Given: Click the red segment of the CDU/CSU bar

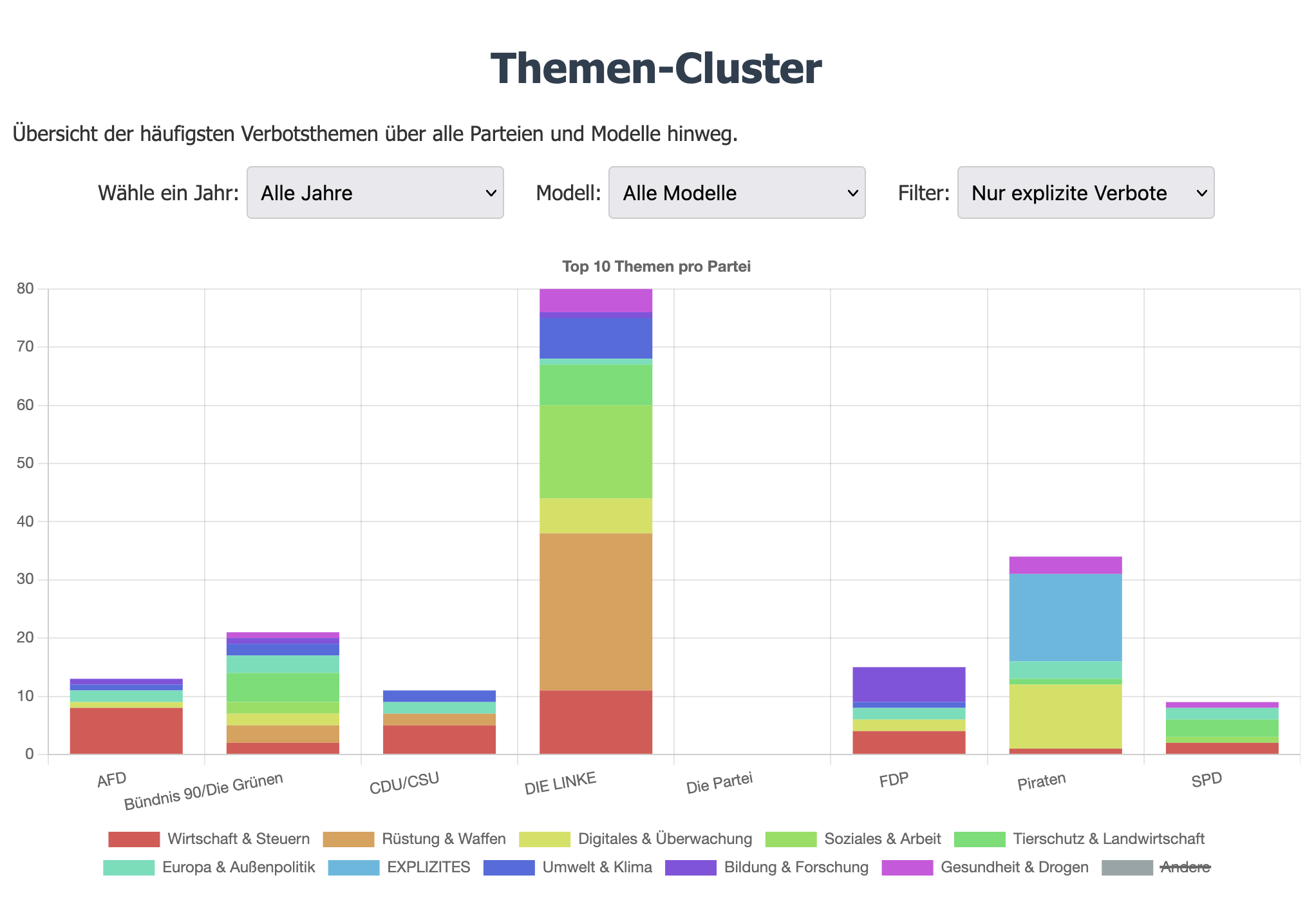Looking at the screenshot, I should (439, 739).
